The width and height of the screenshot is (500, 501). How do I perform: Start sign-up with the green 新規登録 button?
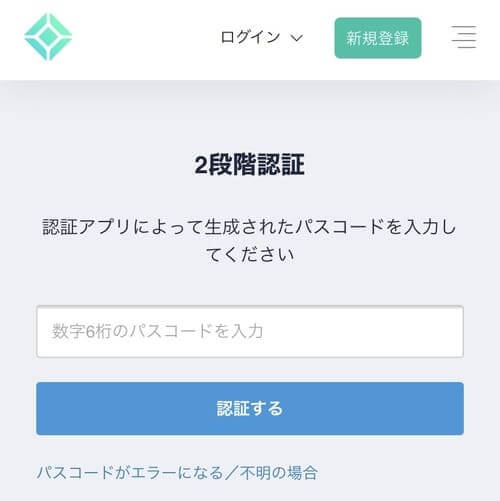point(378,38)
